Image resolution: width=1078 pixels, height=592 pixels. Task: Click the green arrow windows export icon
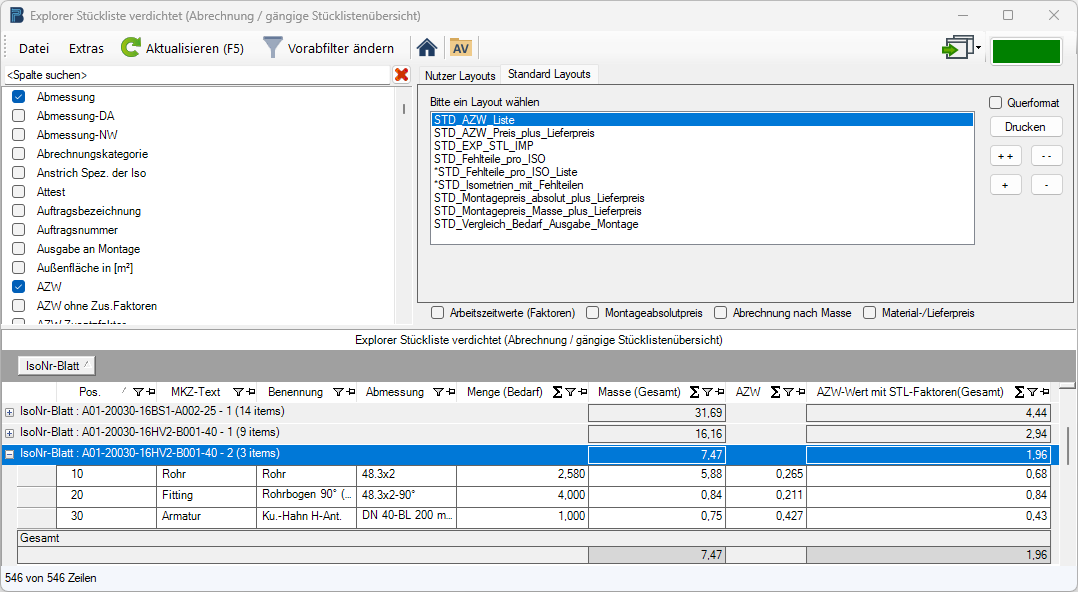click(x=958, y=49)
